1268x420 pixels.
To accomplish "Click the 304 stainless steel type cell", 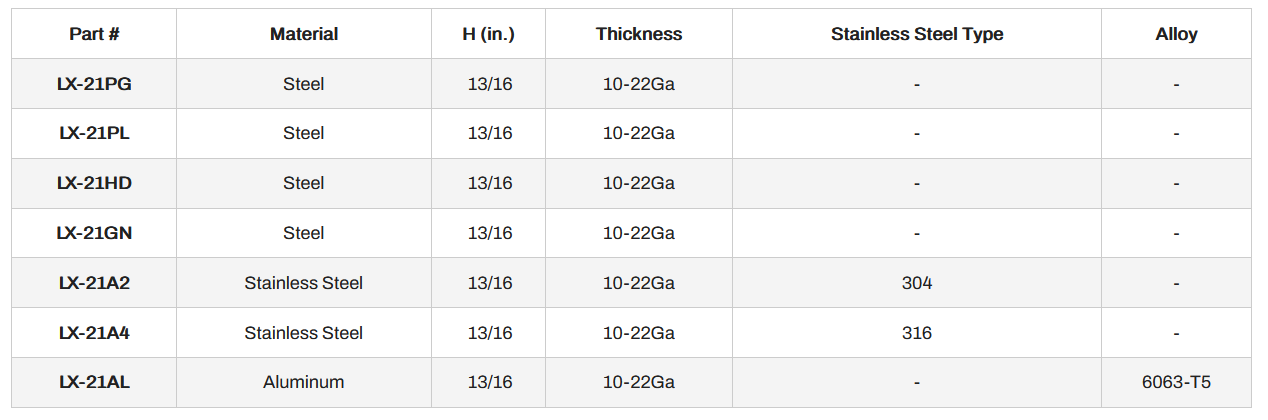I will point(917,283).
